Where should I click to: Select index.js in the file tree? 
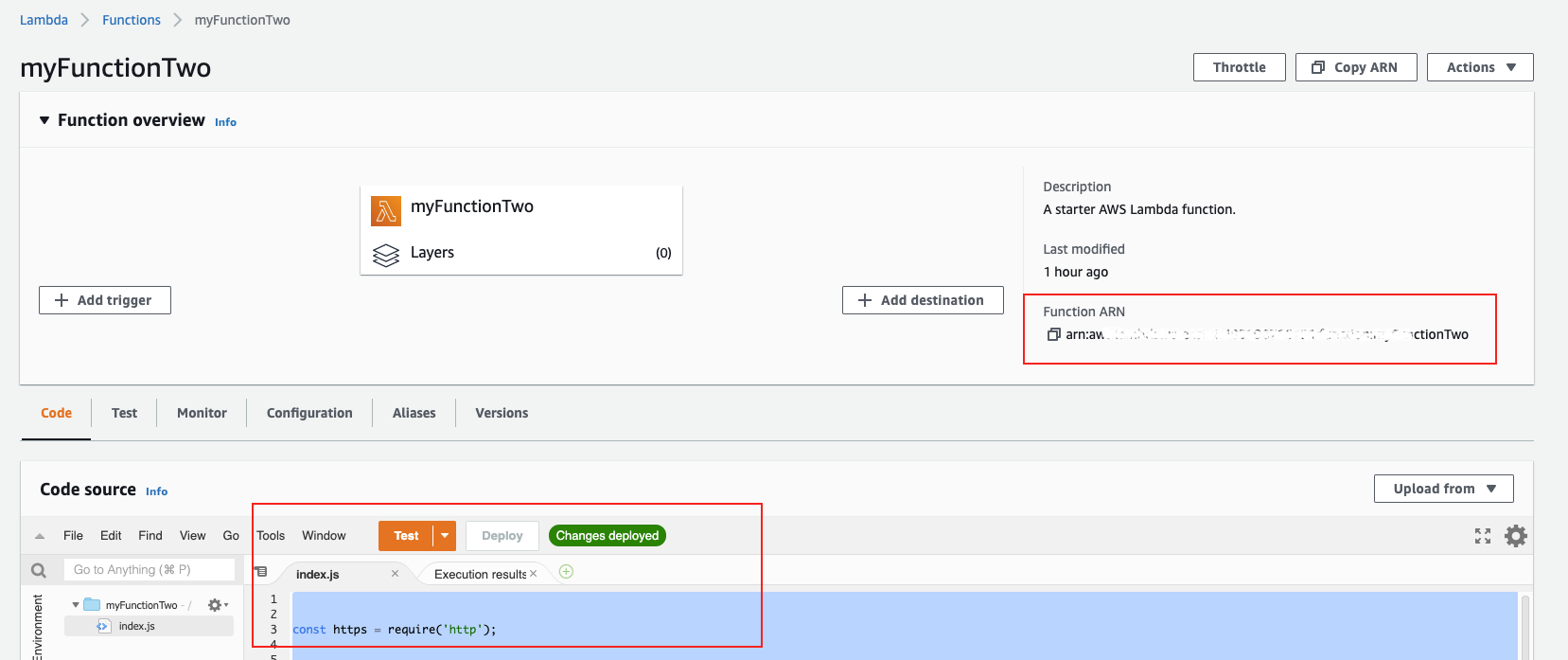coord(136,626)
